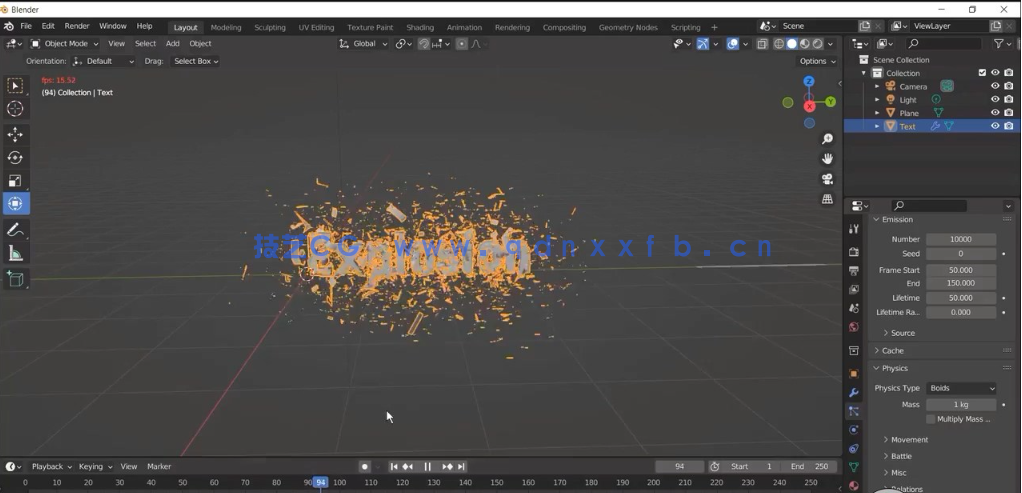Screen dimensions: 1022x493
Task: Expand the Camera item in outliner
Action: tap(877, 86)
